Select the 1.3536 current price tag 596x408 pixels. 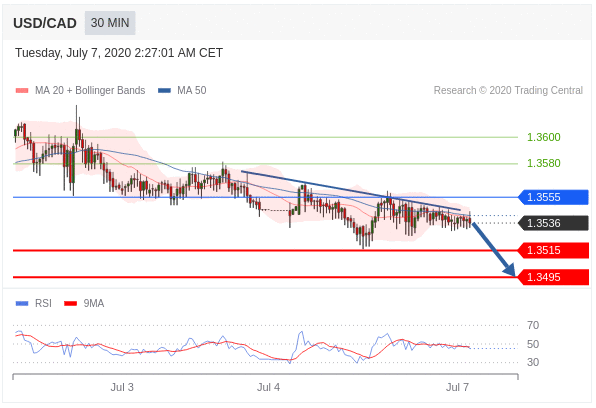[553, 223]
